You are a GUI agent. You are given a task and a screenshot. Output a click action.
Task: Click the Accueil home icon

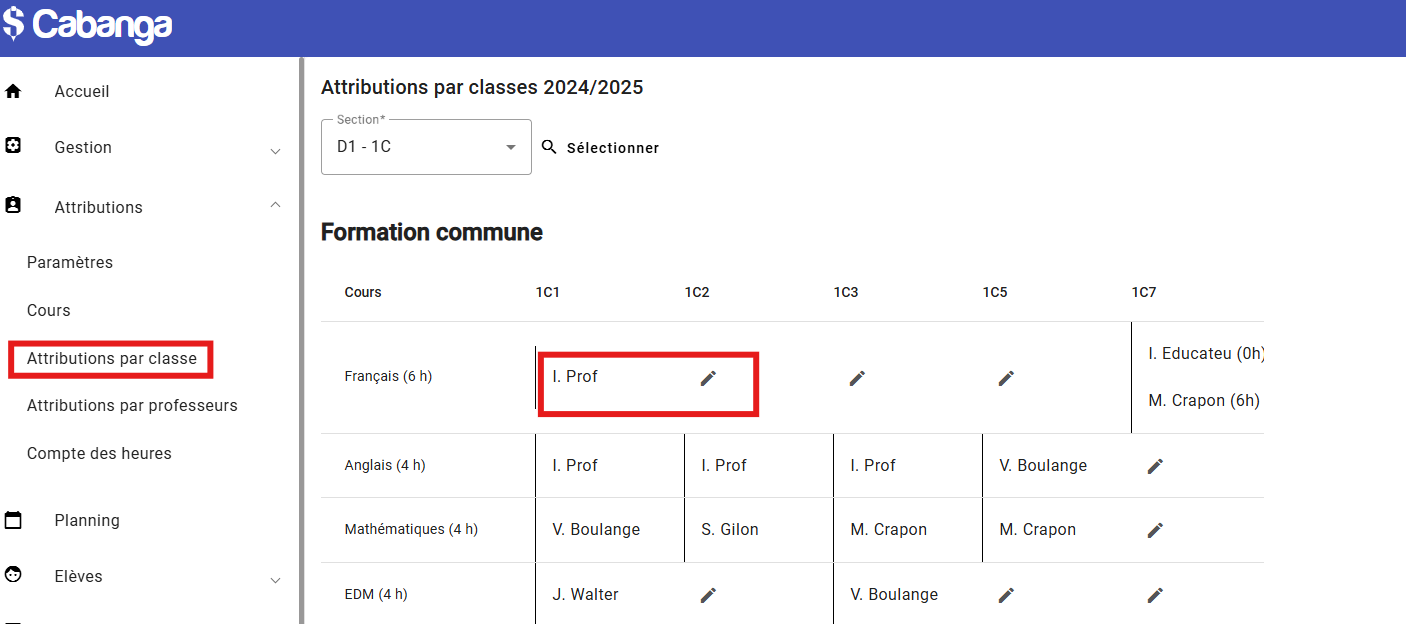point(13,92)
